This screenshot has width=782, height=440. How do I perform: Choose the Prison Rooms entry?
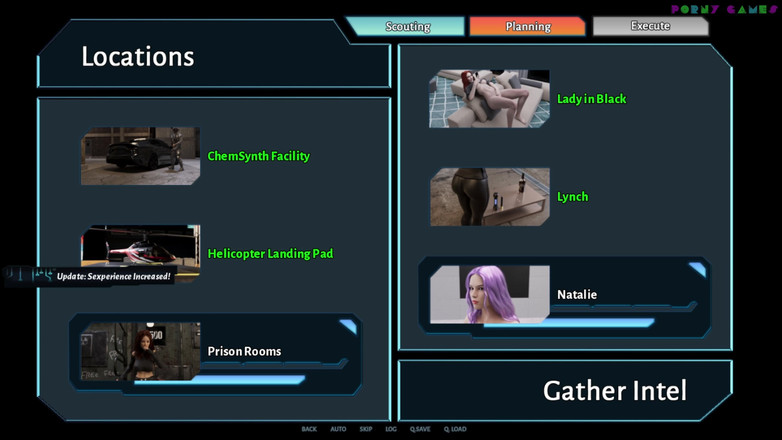[215, 354]
